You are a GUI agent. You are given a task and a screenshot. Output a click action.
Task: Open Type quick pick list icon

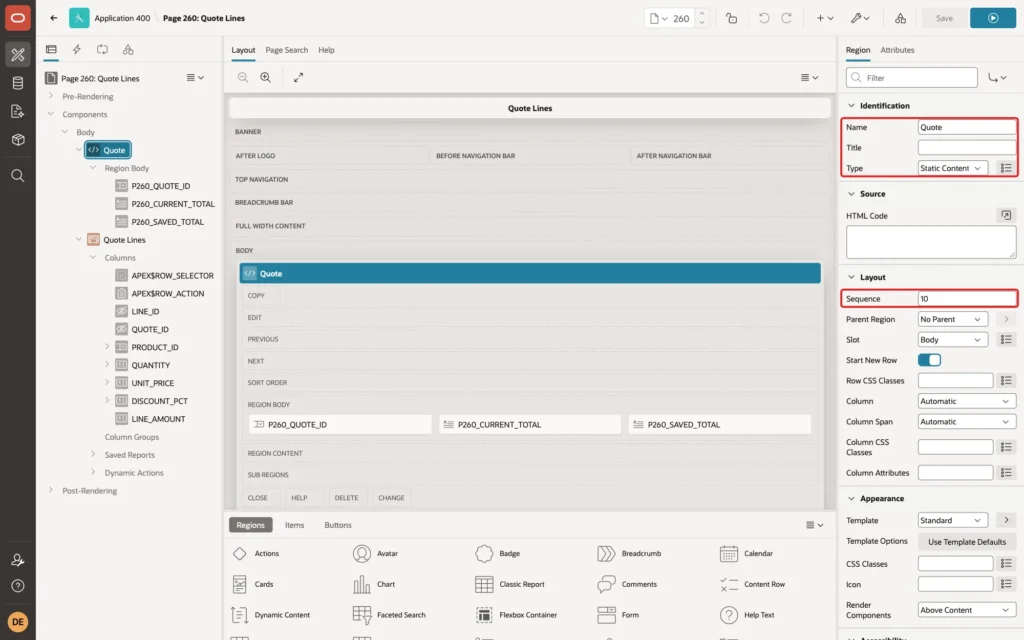click(x=1006, y=168)
